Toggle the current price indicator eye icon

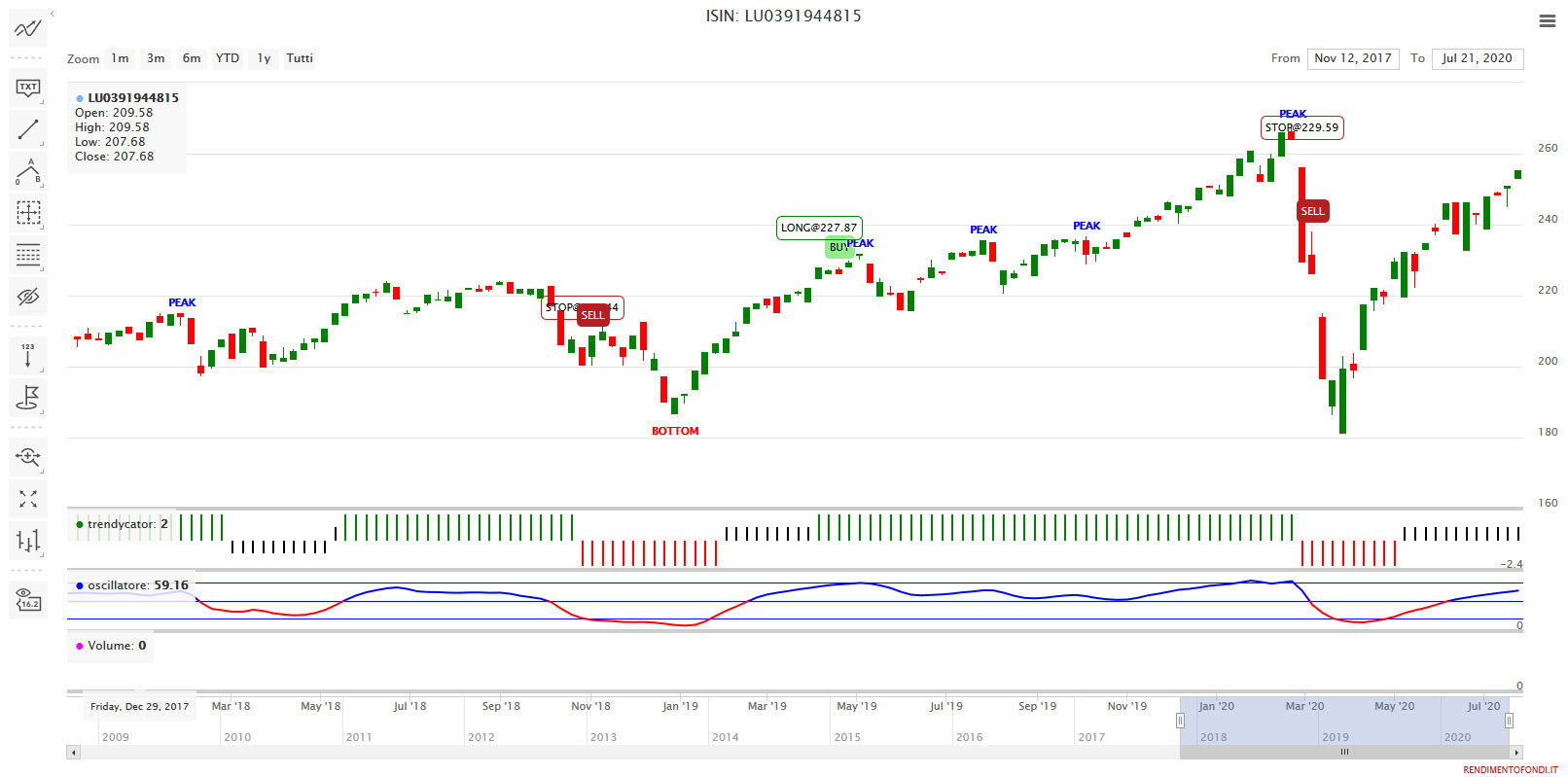tap(27, 600)
